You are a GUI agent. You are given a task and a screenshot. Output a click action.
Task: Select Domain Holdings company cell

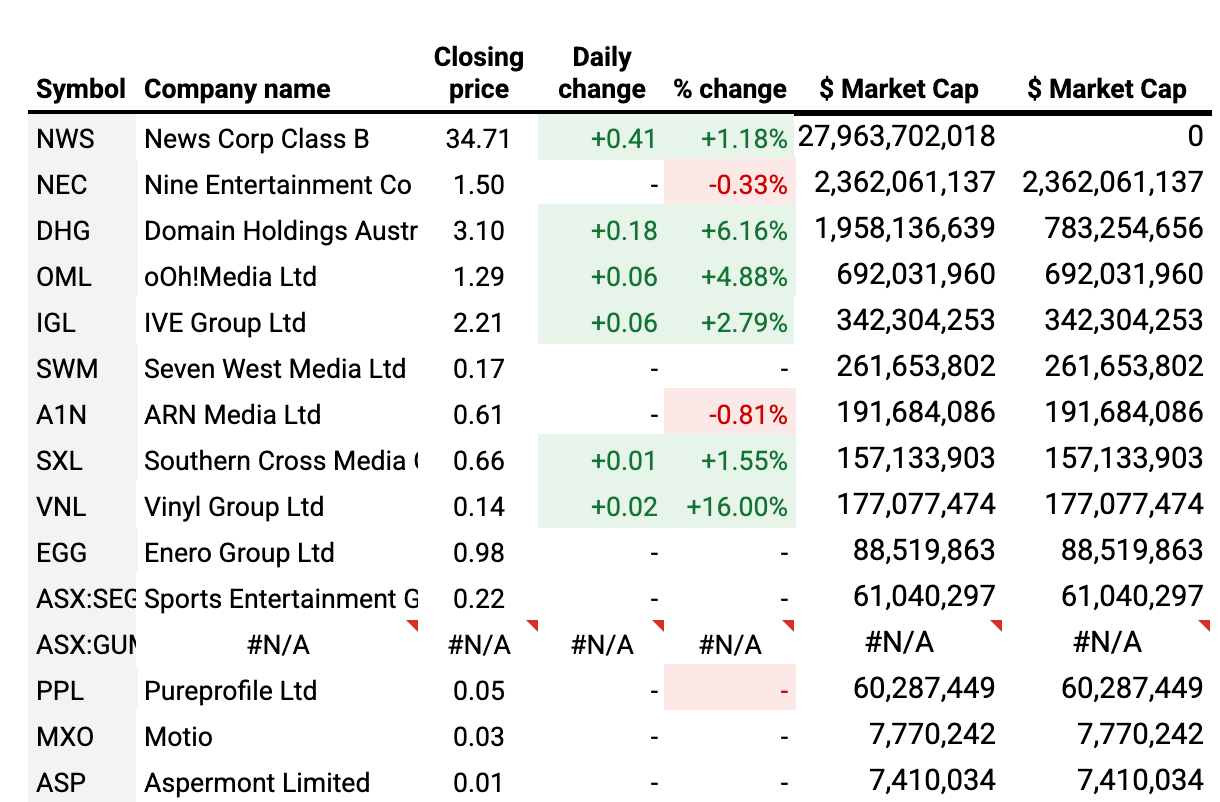[x=278, y=230]
